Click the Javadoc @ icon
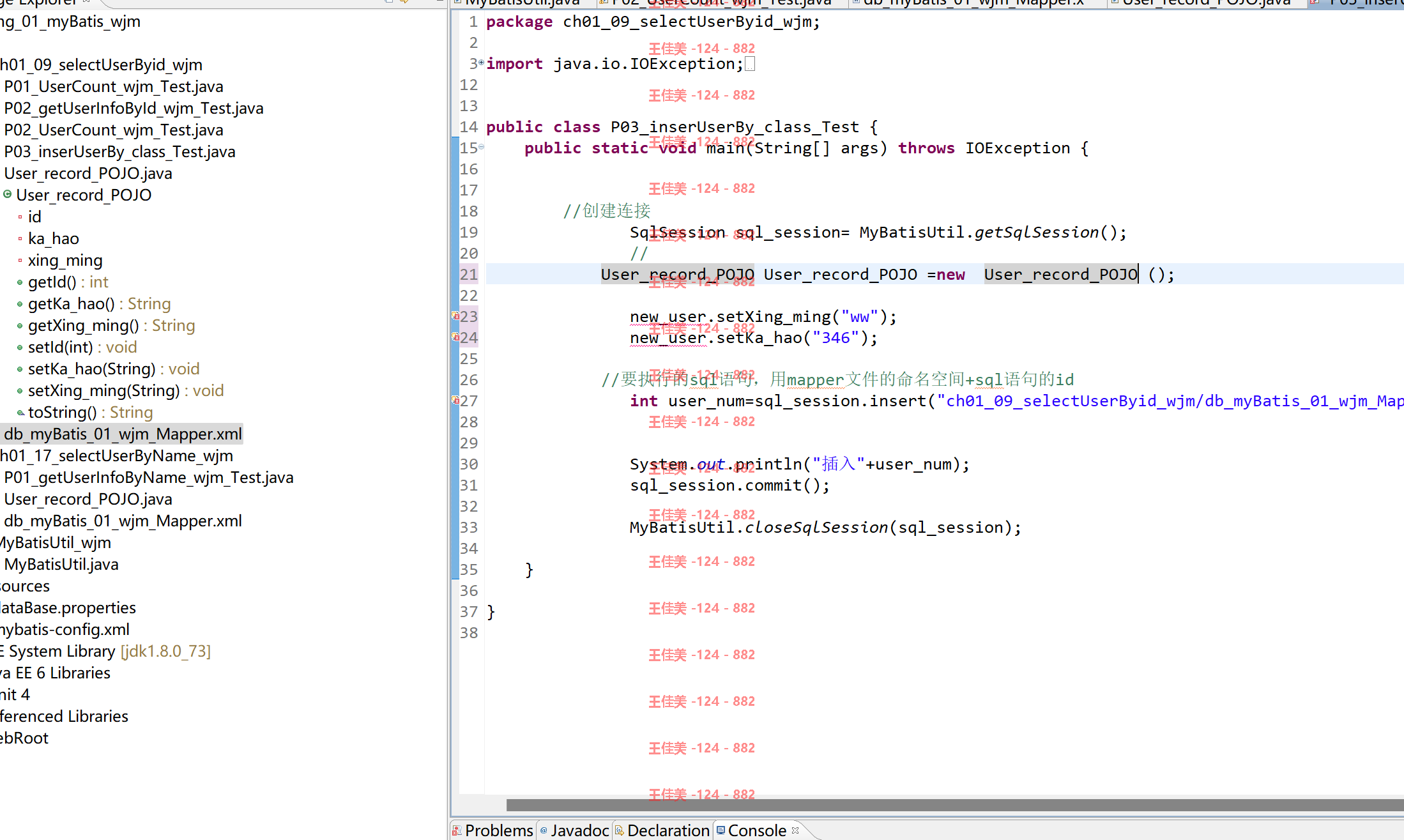 point(544,830)
